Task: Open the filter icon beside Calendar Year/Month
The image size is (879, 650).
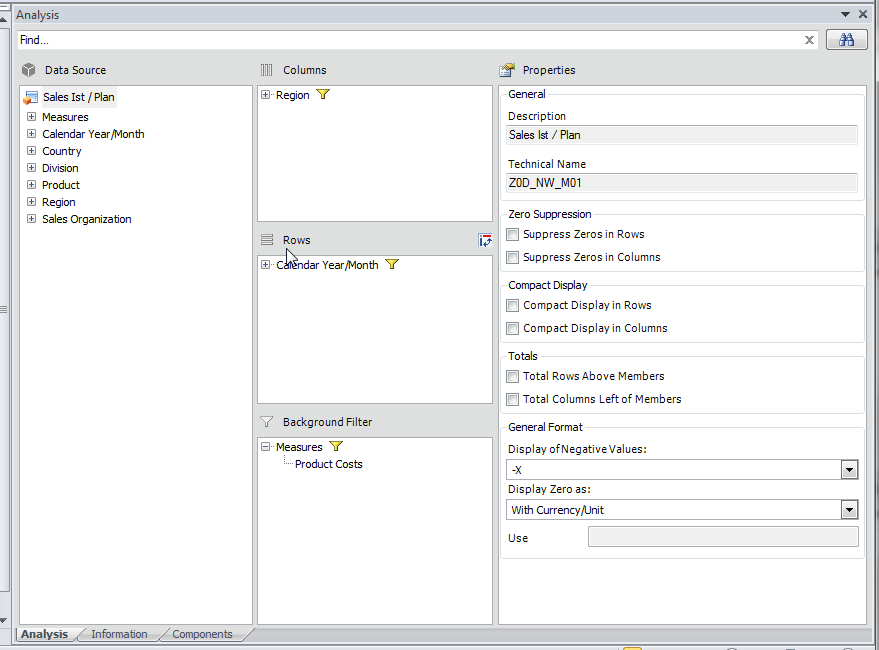Action: click(x=392, y=265)
